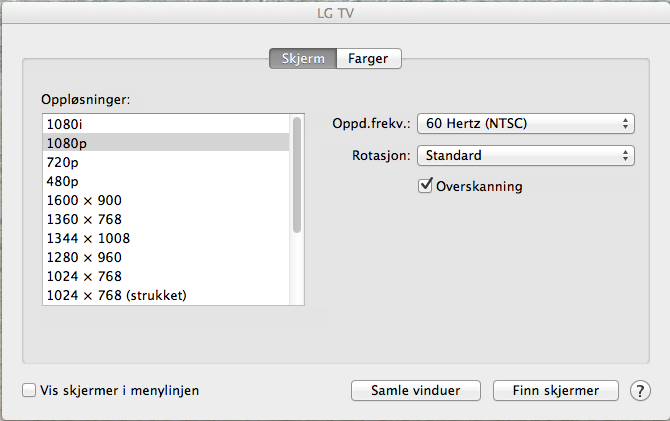Viewport: 670px width, 421px height.
Task: Select 1024 × 768 (strukket) resolution
Action: (166, 295)
